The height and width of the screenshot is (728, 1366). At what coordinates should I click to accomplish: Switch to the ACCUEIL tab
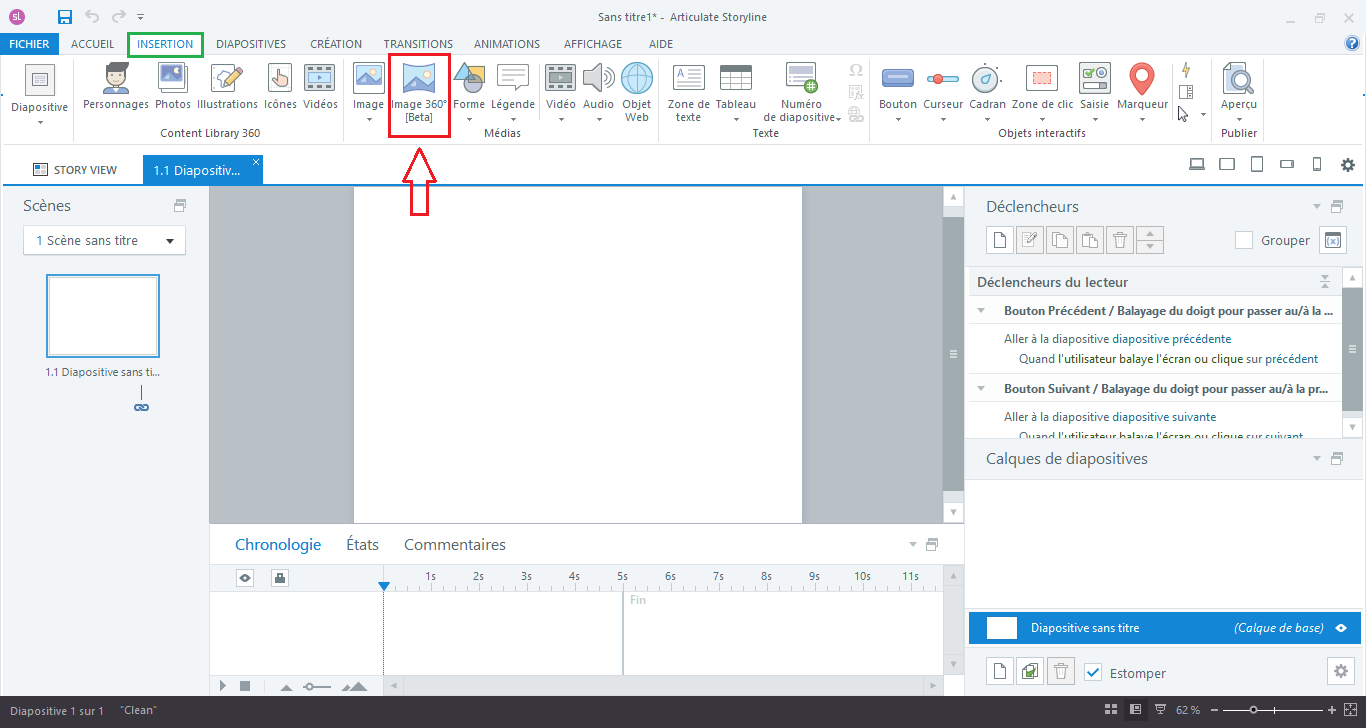pos(93,44)
